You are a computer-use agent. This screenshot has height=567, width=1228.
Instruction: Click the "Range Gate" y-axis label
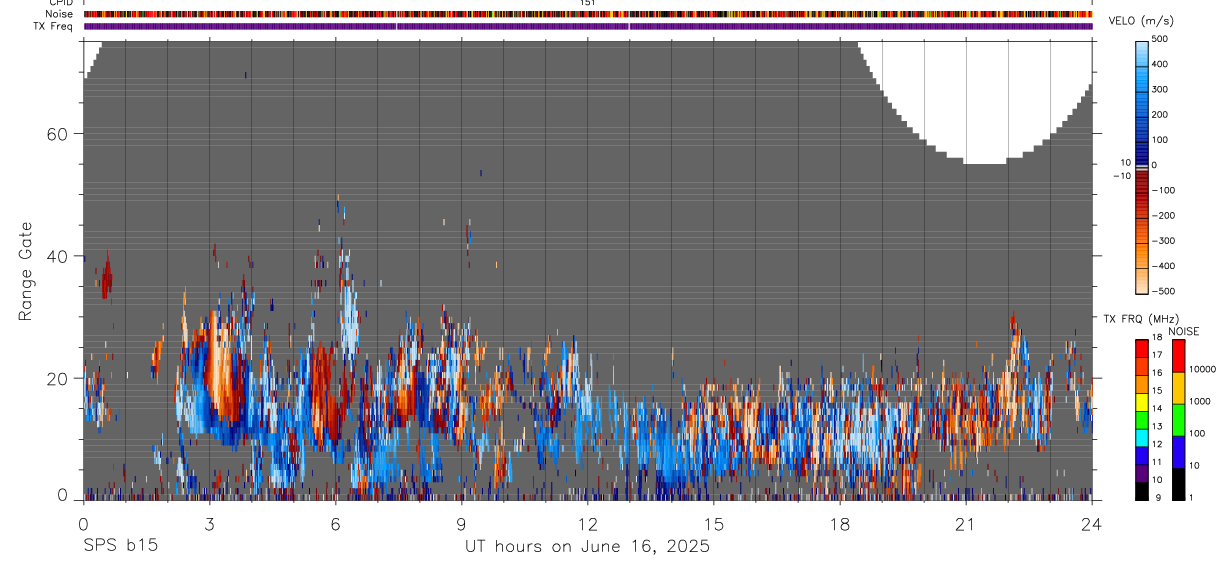pos(25,271)
